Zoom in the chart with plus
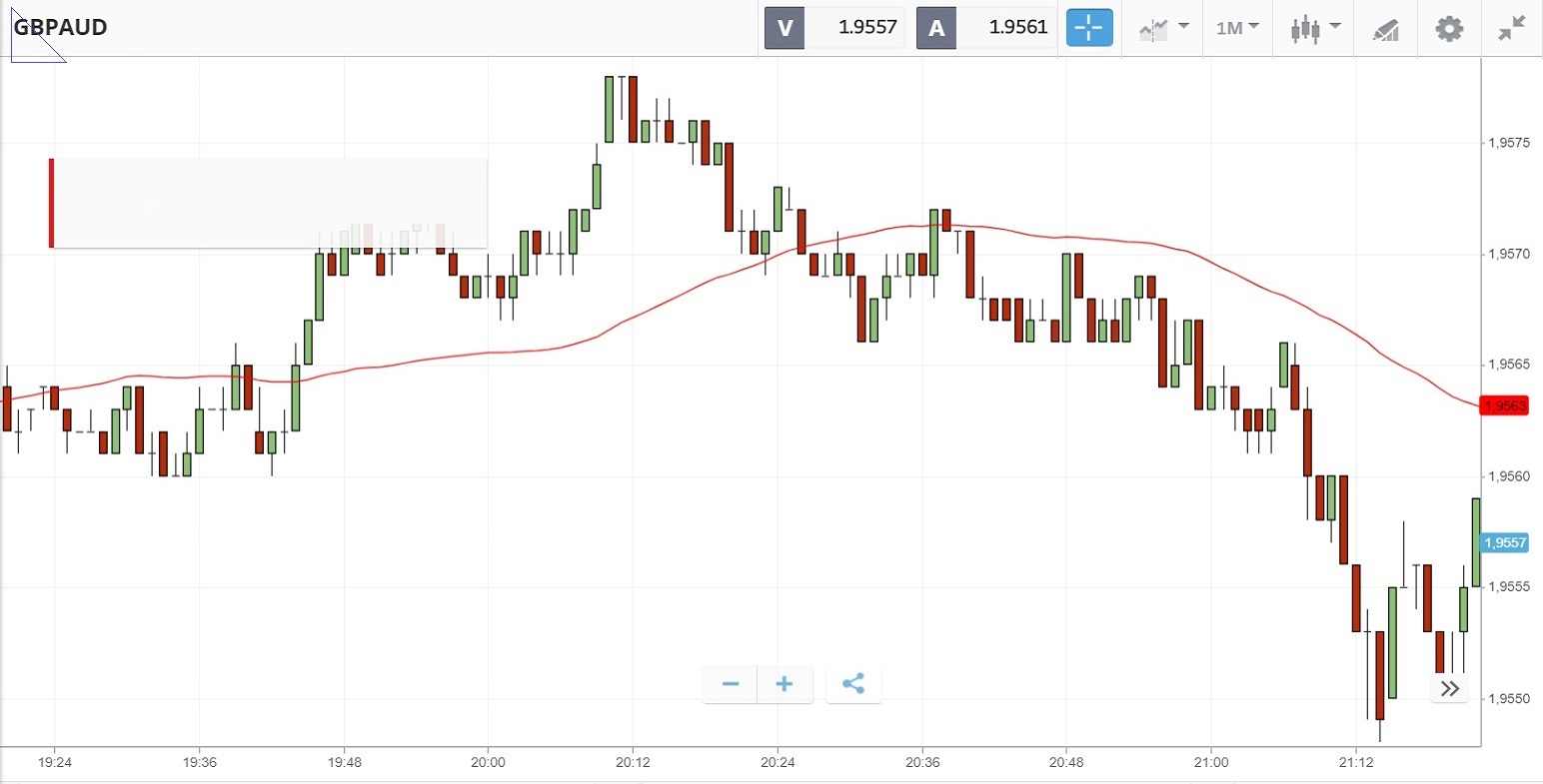This screenshot has height=784, width=1543. pyautogui.click(x=784, y=684)
